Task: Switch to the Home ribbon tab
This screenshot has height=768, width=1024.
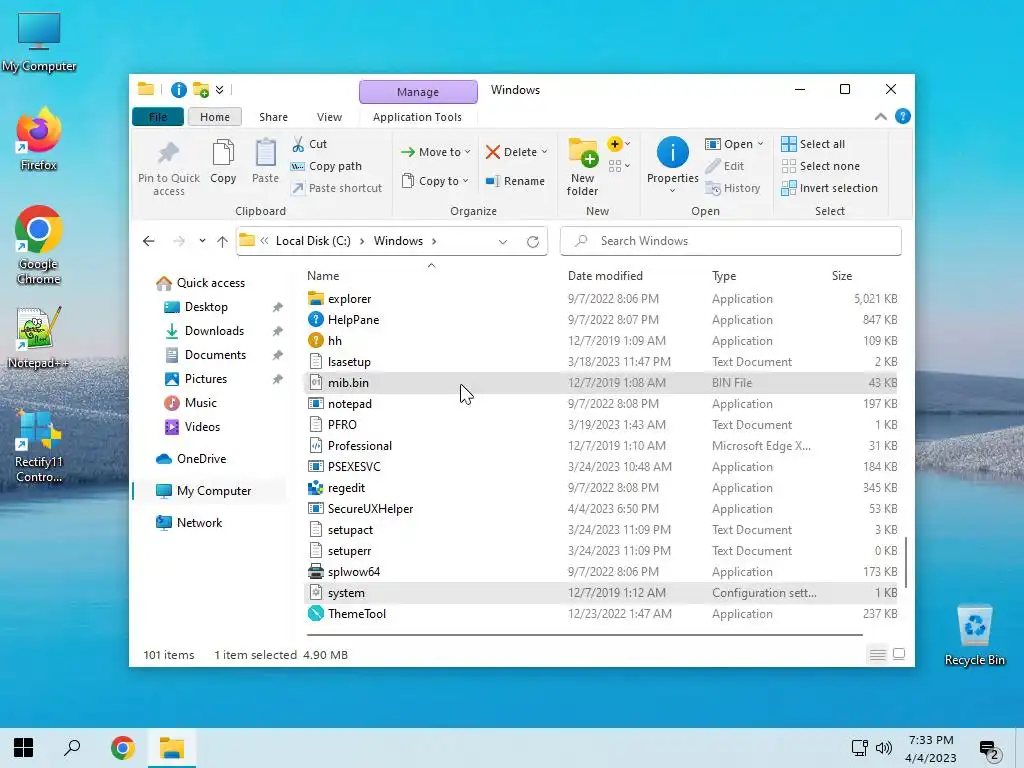Action: (215, 117)
